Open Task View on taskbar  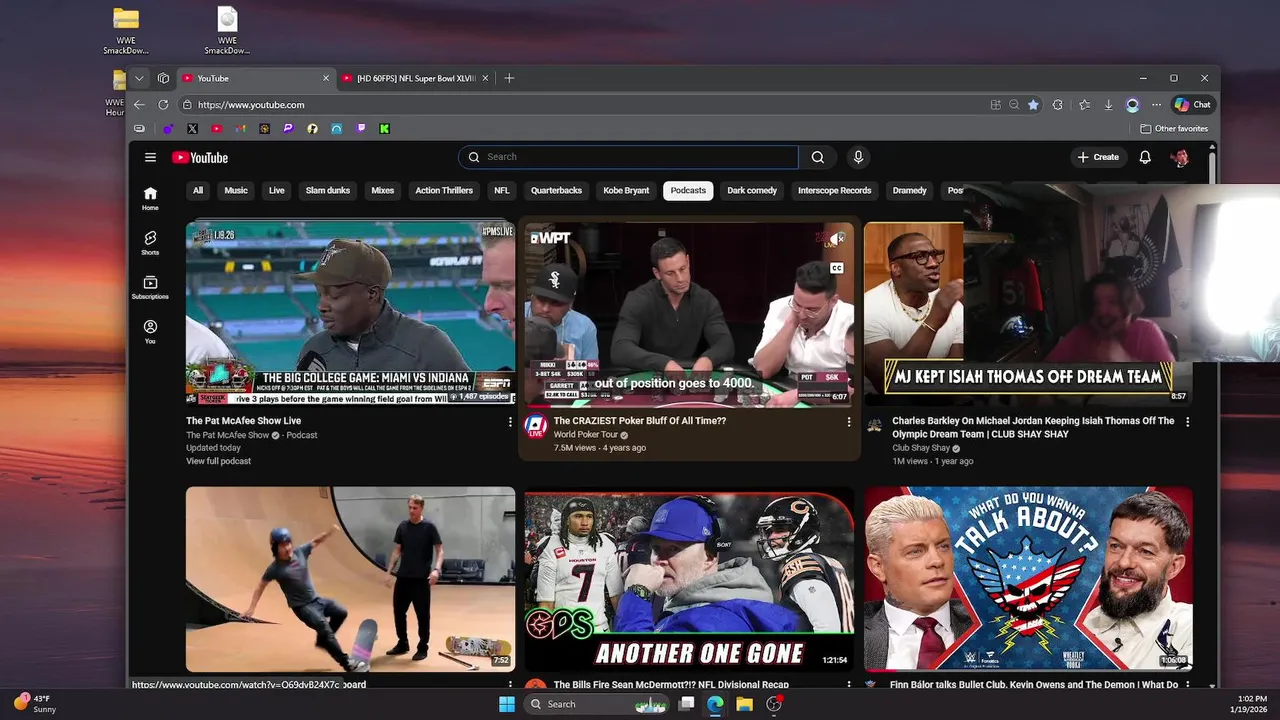686,704
